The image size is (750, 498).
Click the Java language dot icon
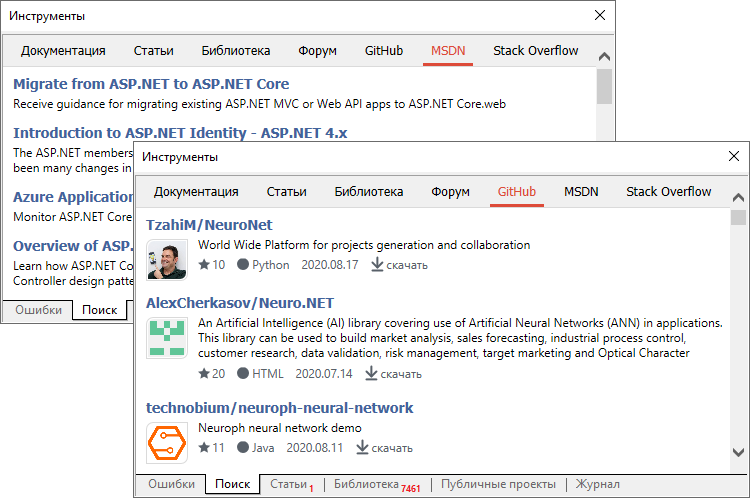coord(243,447)
